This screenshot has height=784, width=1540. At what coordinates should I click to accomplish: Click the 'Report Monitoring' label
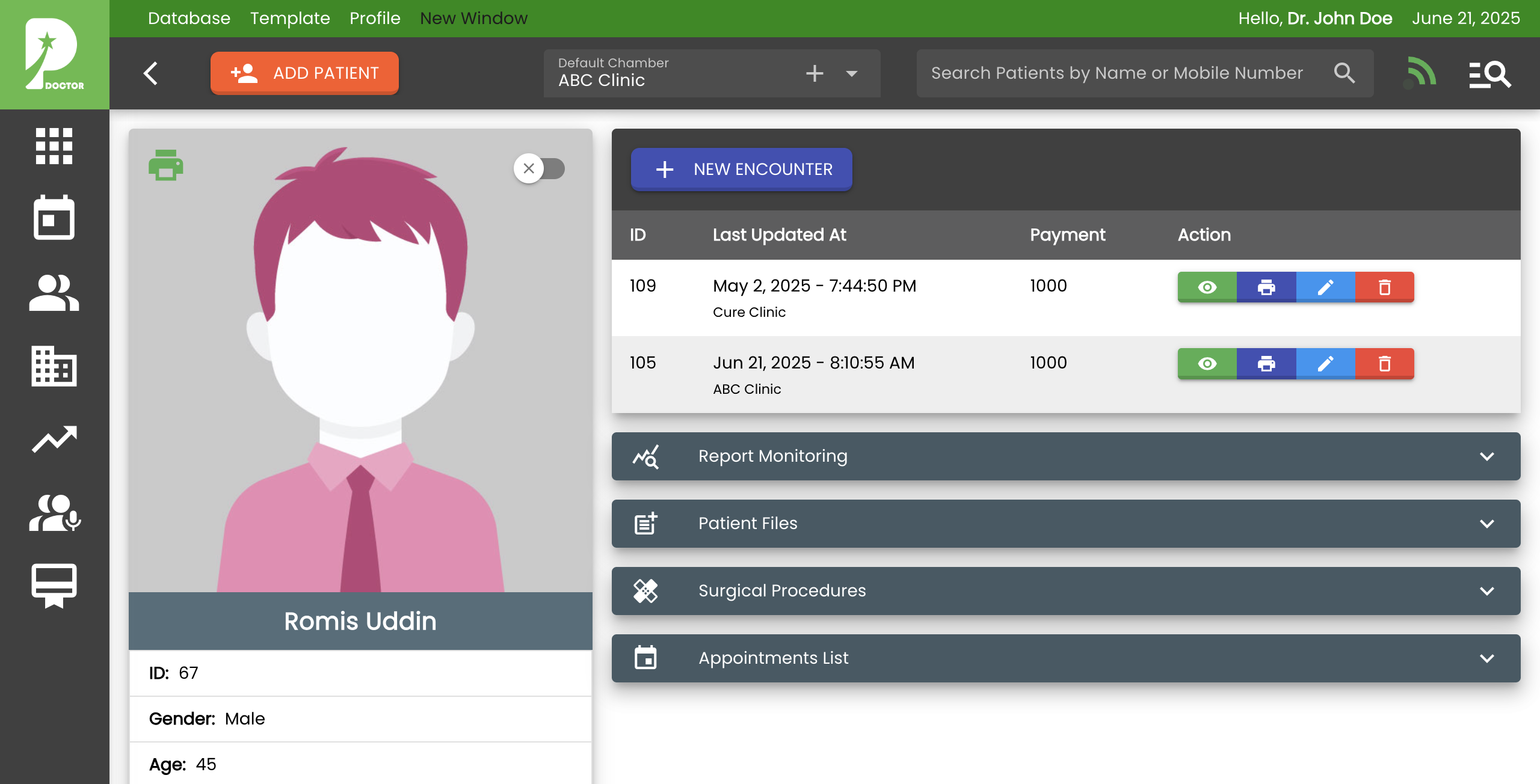click(x=772, y=456)
